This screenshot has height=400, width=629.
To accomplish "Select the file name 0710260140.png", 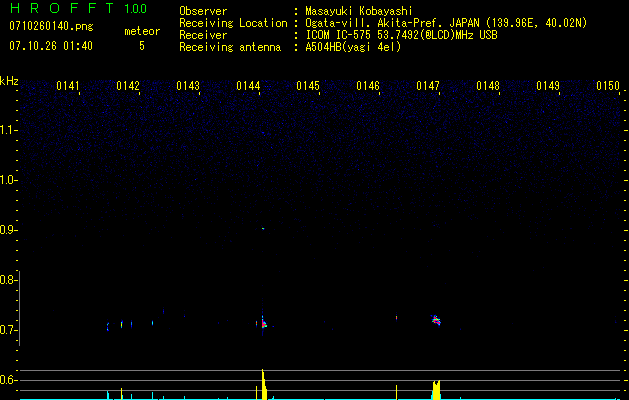I will [51, 26].
